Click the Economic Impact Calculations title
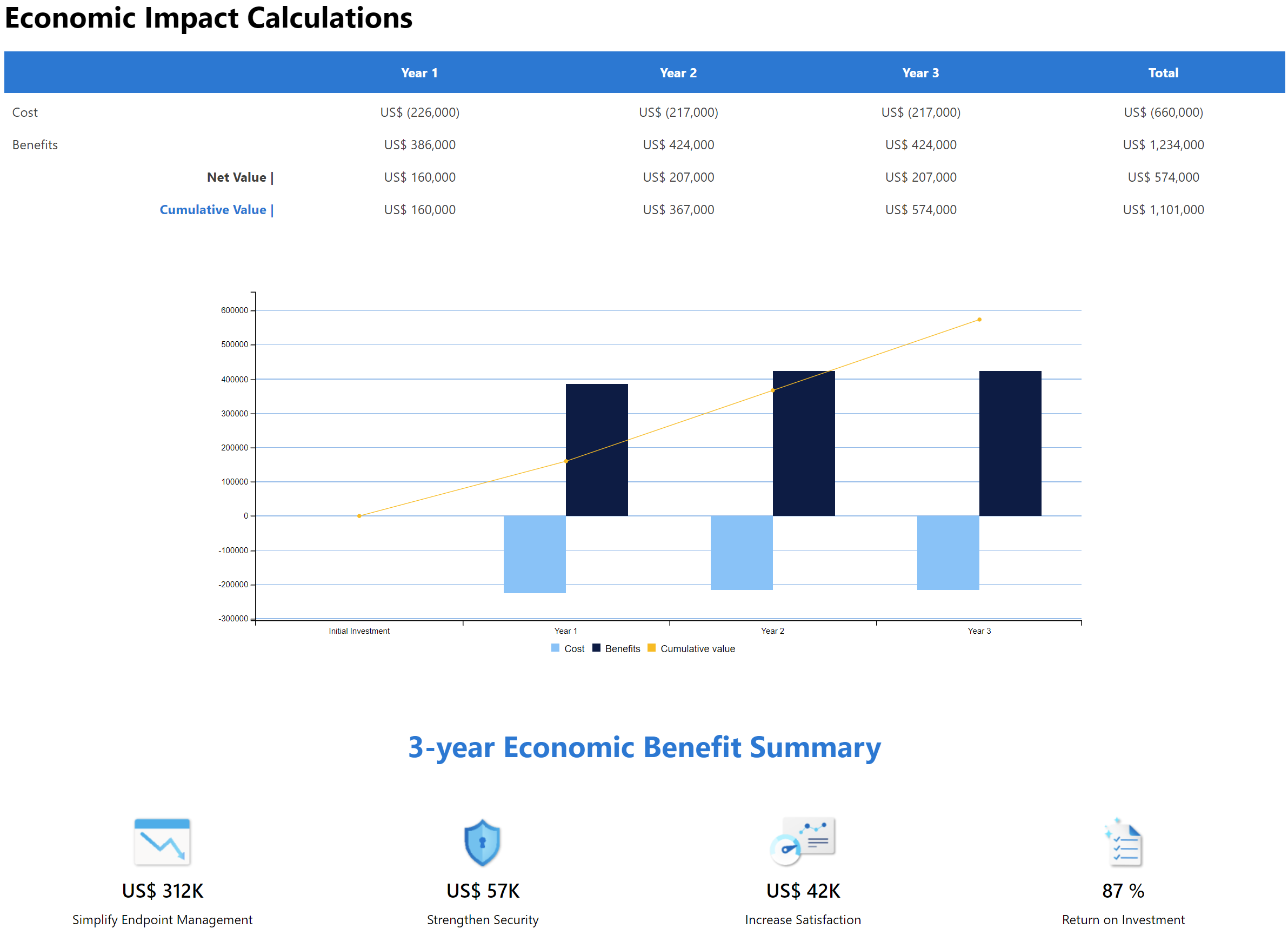Image resolution: width=1288 pixels, height=935 pixels. [209, 18]
